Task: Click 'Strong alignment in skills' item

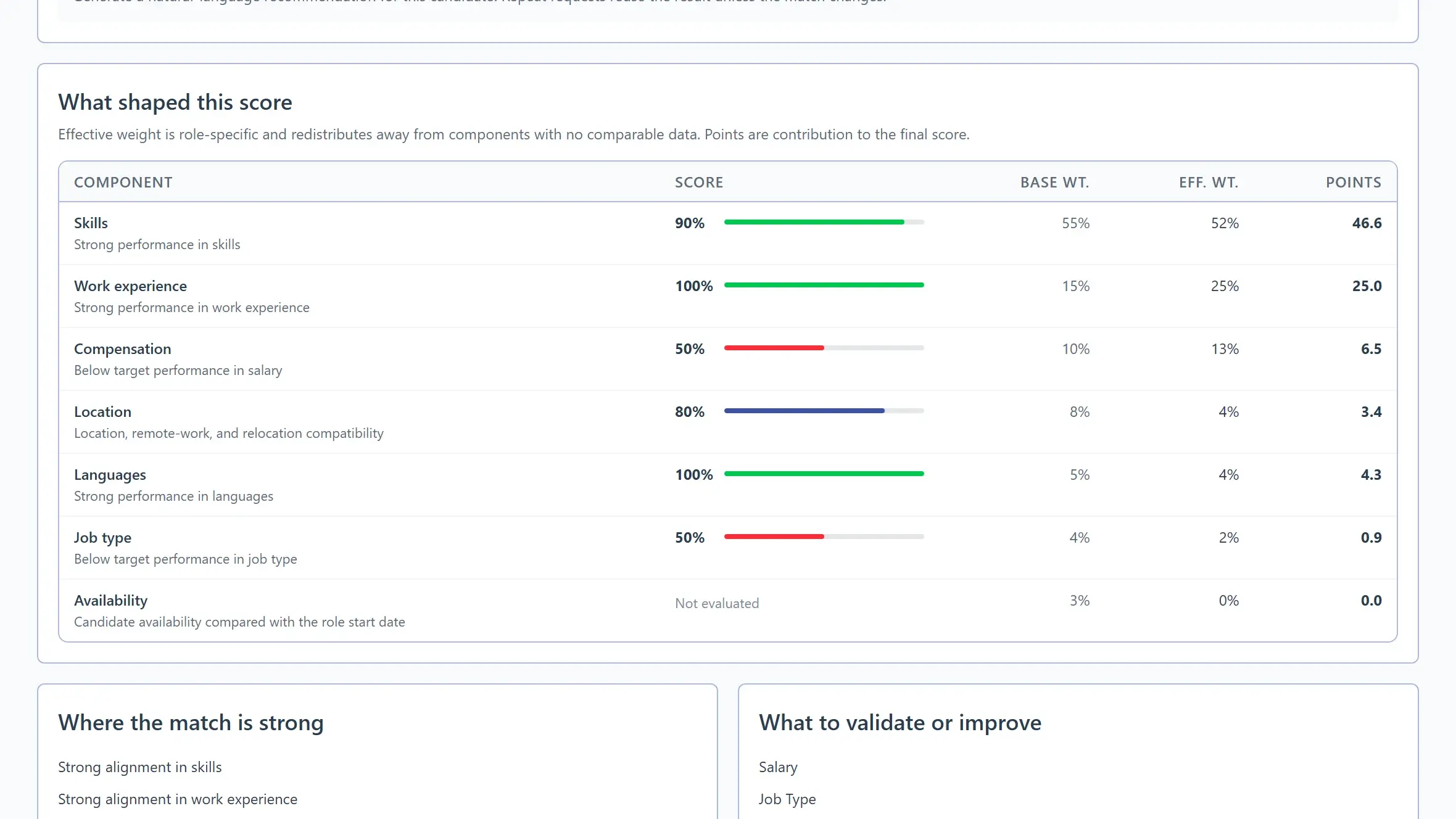Action: pyautogui.click(x=140, y=767)
